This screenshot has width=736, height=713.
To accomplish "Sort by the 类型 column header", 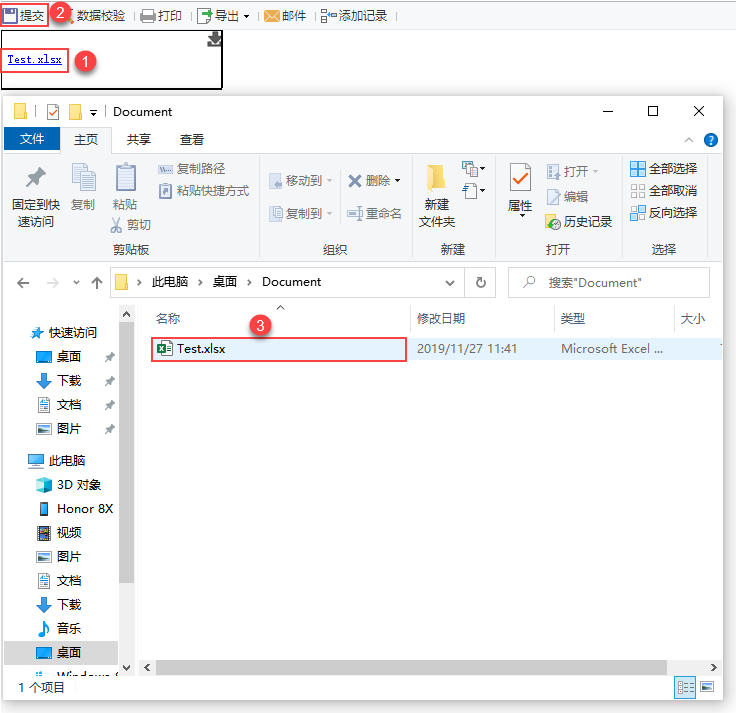I will point(573,319).
